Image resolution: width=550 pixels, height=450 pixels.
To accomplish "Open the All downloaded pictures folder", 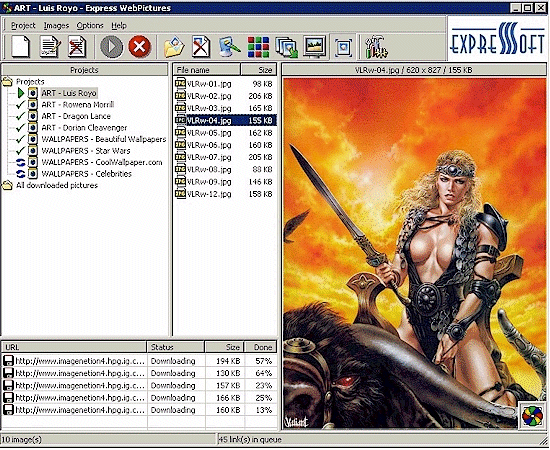I will [57, 185].
